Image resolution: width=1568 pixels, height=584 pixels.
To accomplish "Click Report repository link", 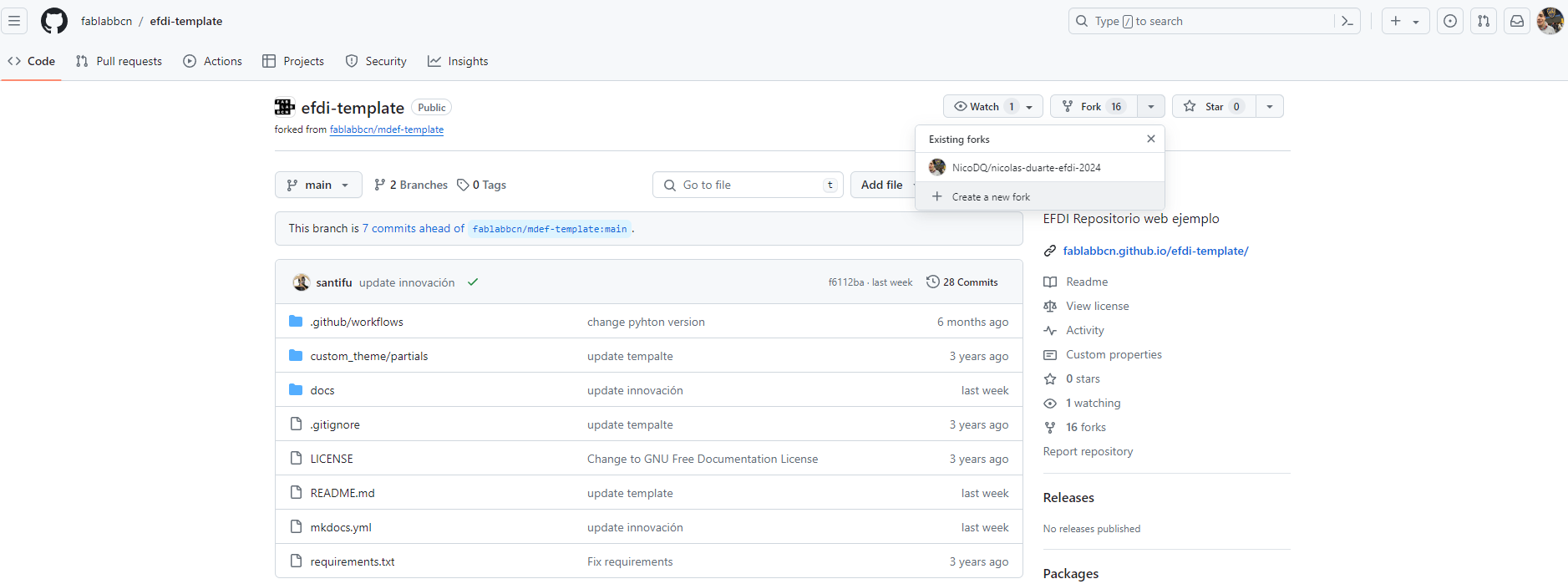I will [x=1088, y=451].
